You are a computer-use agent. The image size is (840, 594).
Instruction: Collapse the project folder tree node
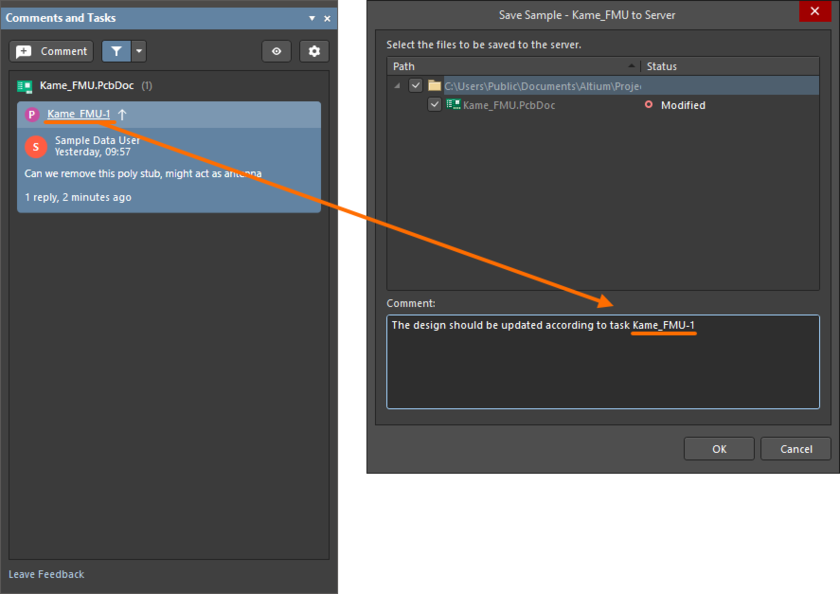pos(398,86)
